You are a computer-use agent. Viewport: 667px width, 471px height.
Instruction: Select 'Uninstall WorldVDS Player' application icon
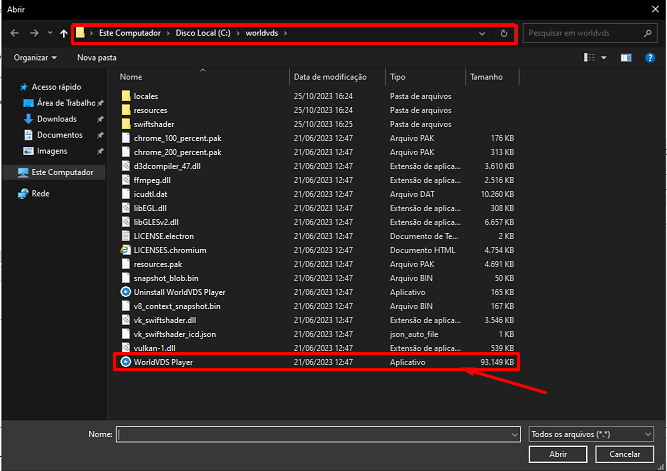coord(125,292)
